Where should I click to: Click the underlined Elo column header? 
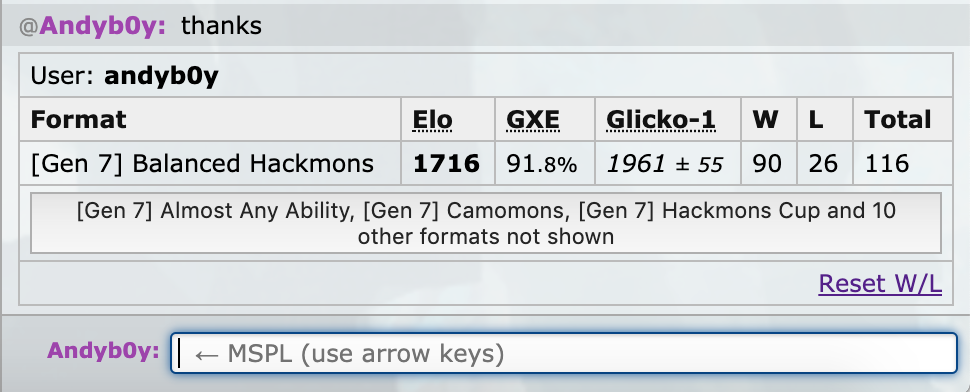(432, 119)
